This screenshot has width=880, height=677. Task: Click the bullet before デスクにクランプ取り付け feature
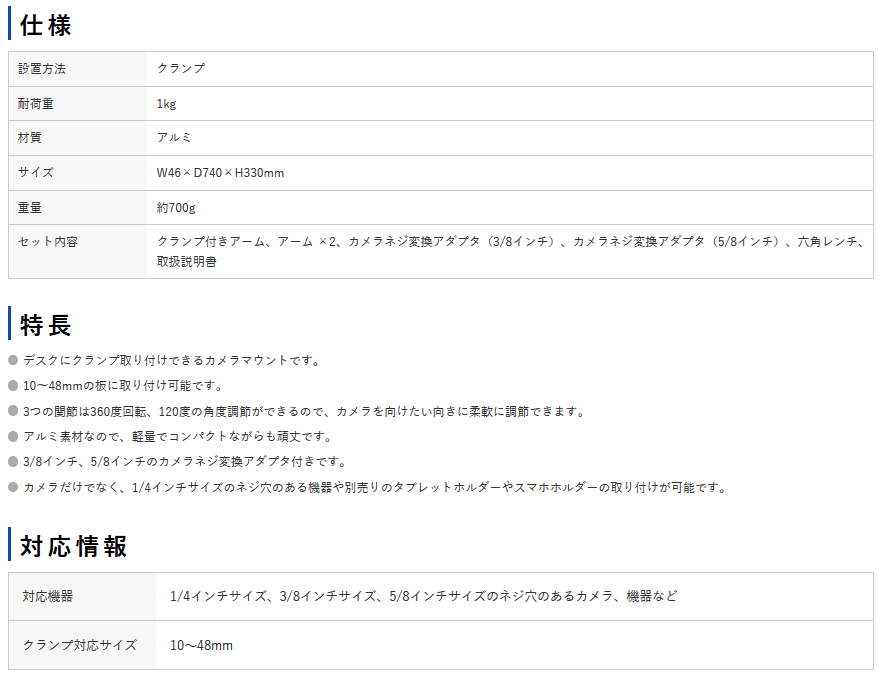point(13,360)
